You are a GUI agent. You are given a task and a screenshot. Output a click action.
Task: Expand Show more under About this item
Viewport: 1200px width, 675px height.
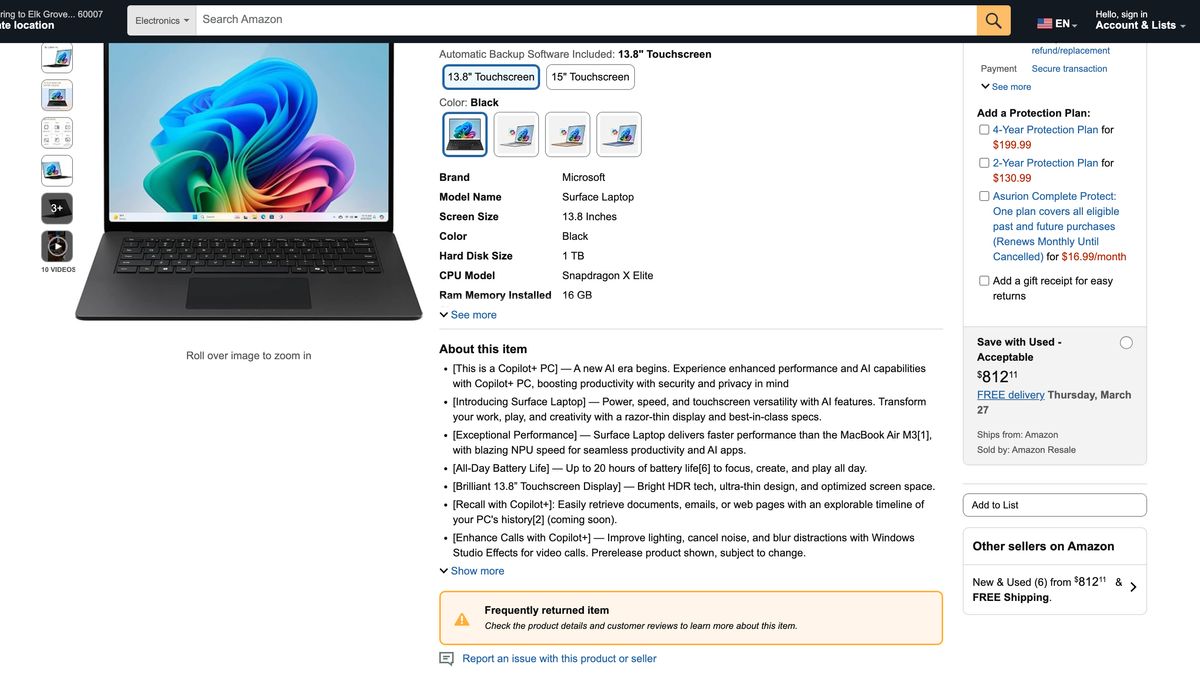[x=472, y=571]
